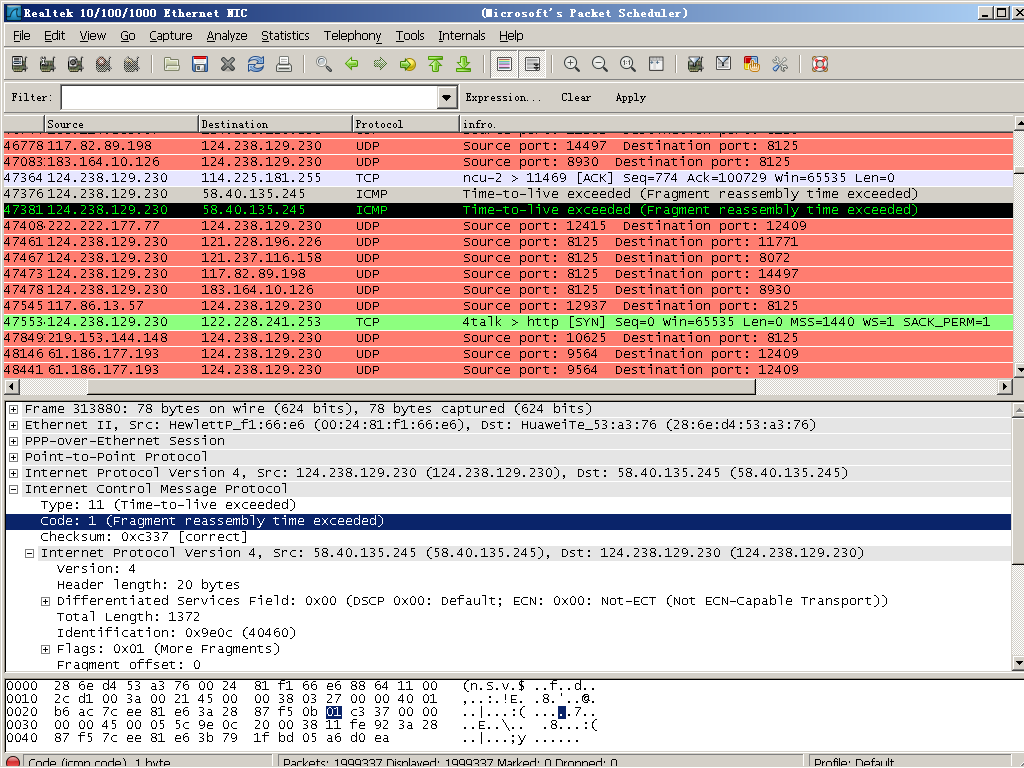1024x768 pixels.
Task: Go back in packet history
Action: pos(352,64)
